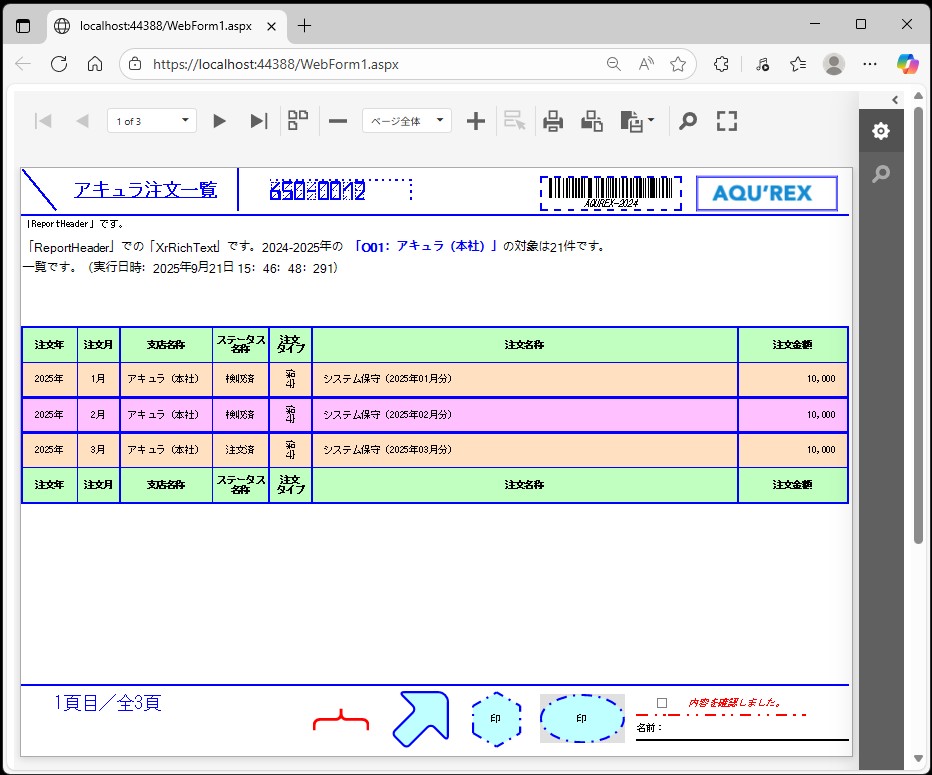
Task: Open the search tab in right sidebar
Action: [880, 174]
